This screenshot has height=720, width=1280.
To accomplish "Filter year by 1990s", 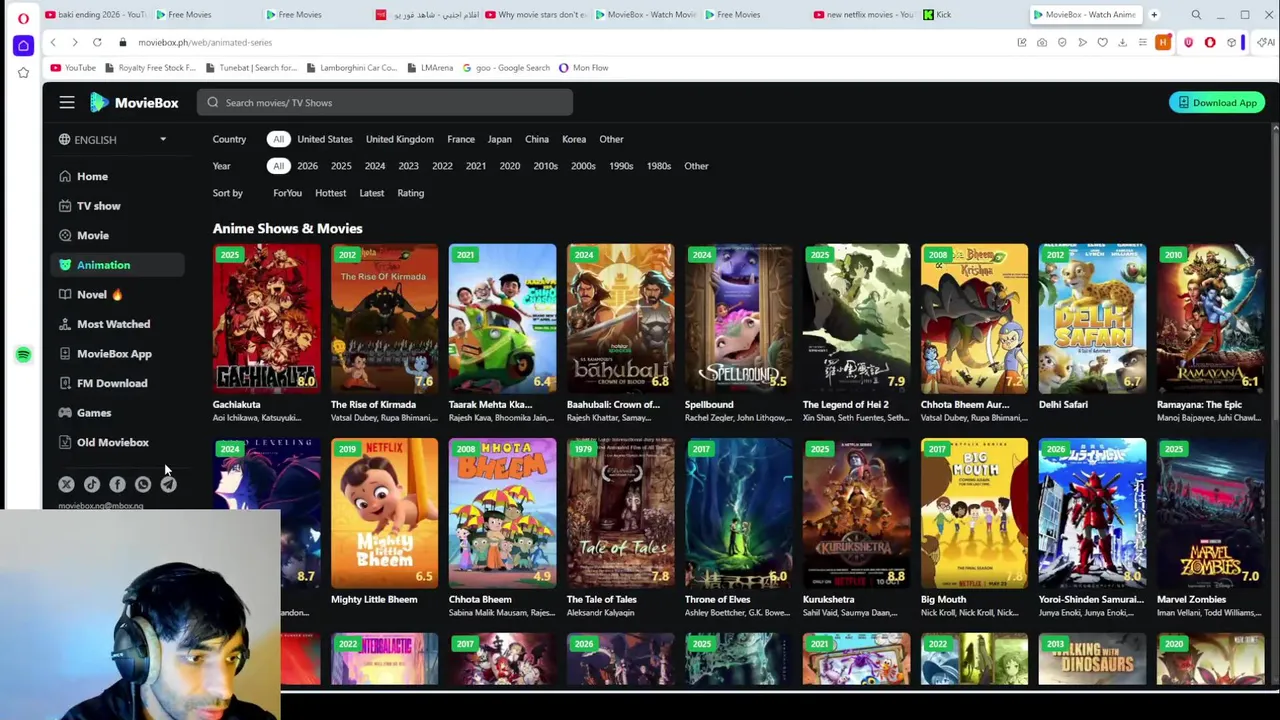I will (x=621, y=166).
